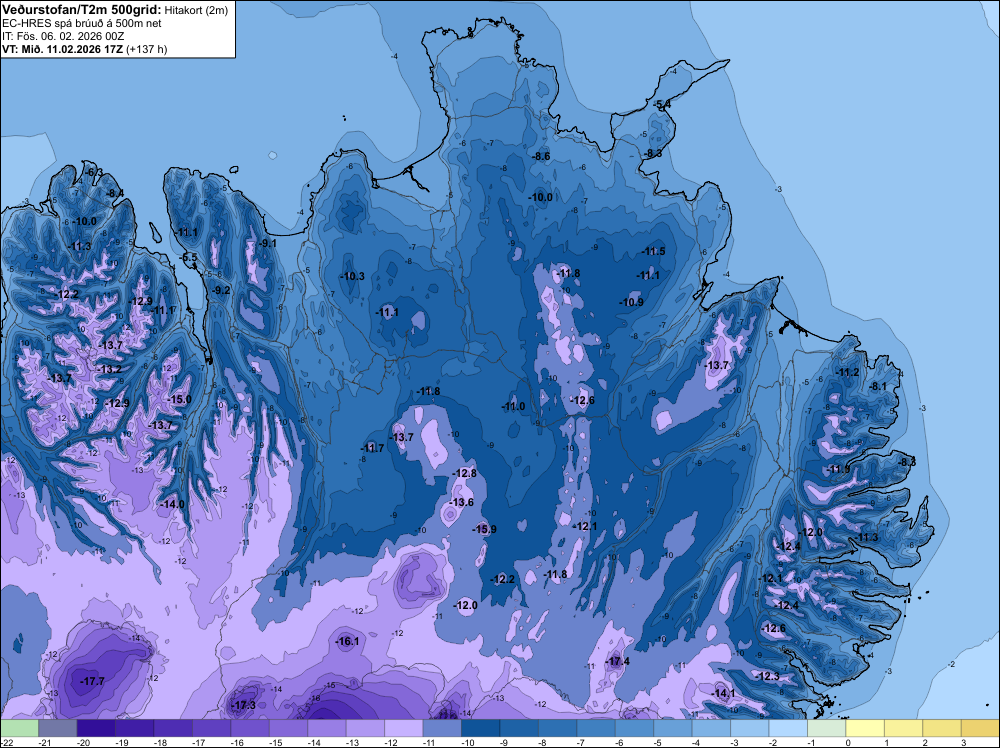Click the -10.3 temperature label
This screenshot has height=748, width=1000.
click(353, 276)
